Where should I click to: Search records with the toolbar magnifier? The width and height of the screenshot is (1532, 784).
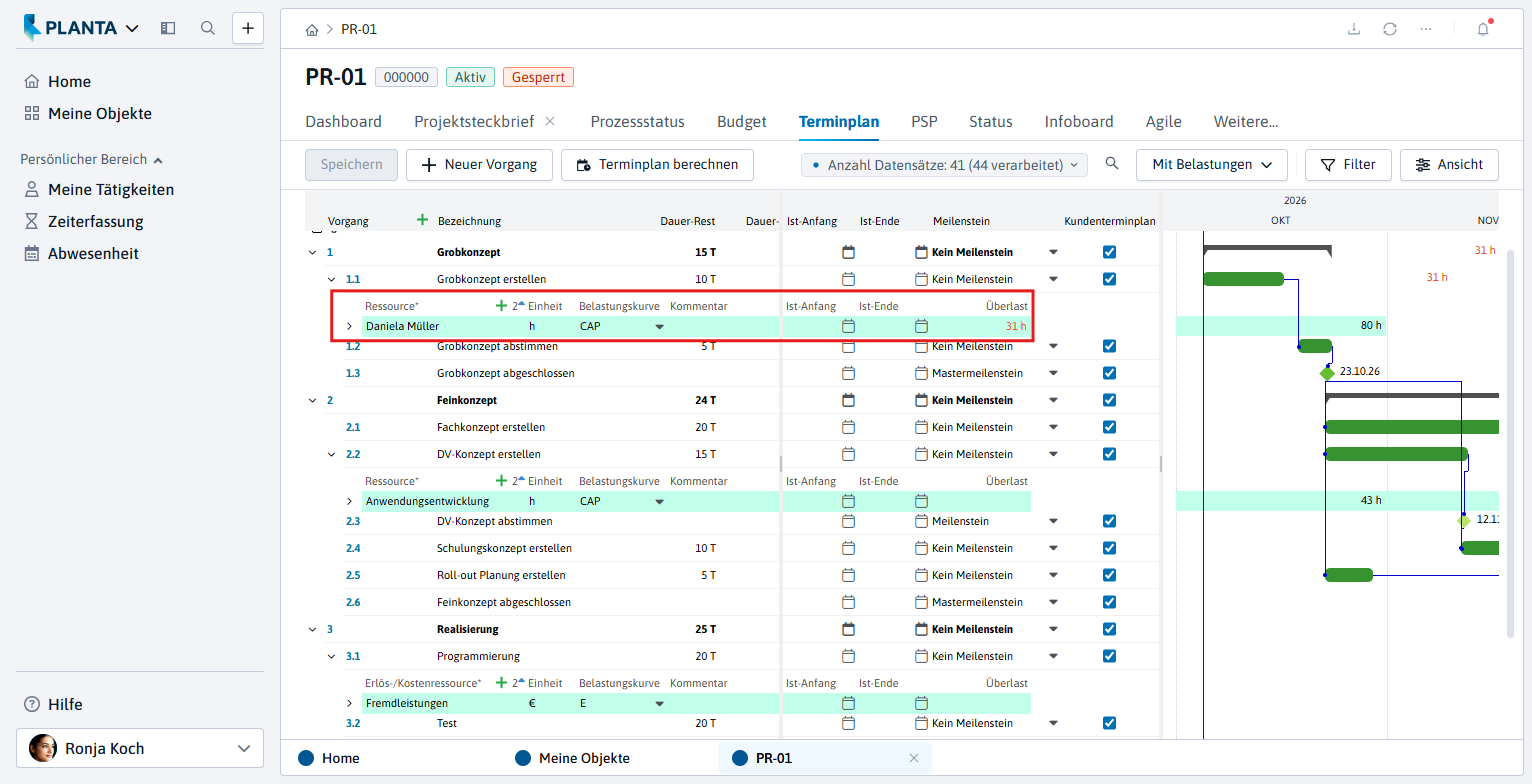(x=1112, y=164)
